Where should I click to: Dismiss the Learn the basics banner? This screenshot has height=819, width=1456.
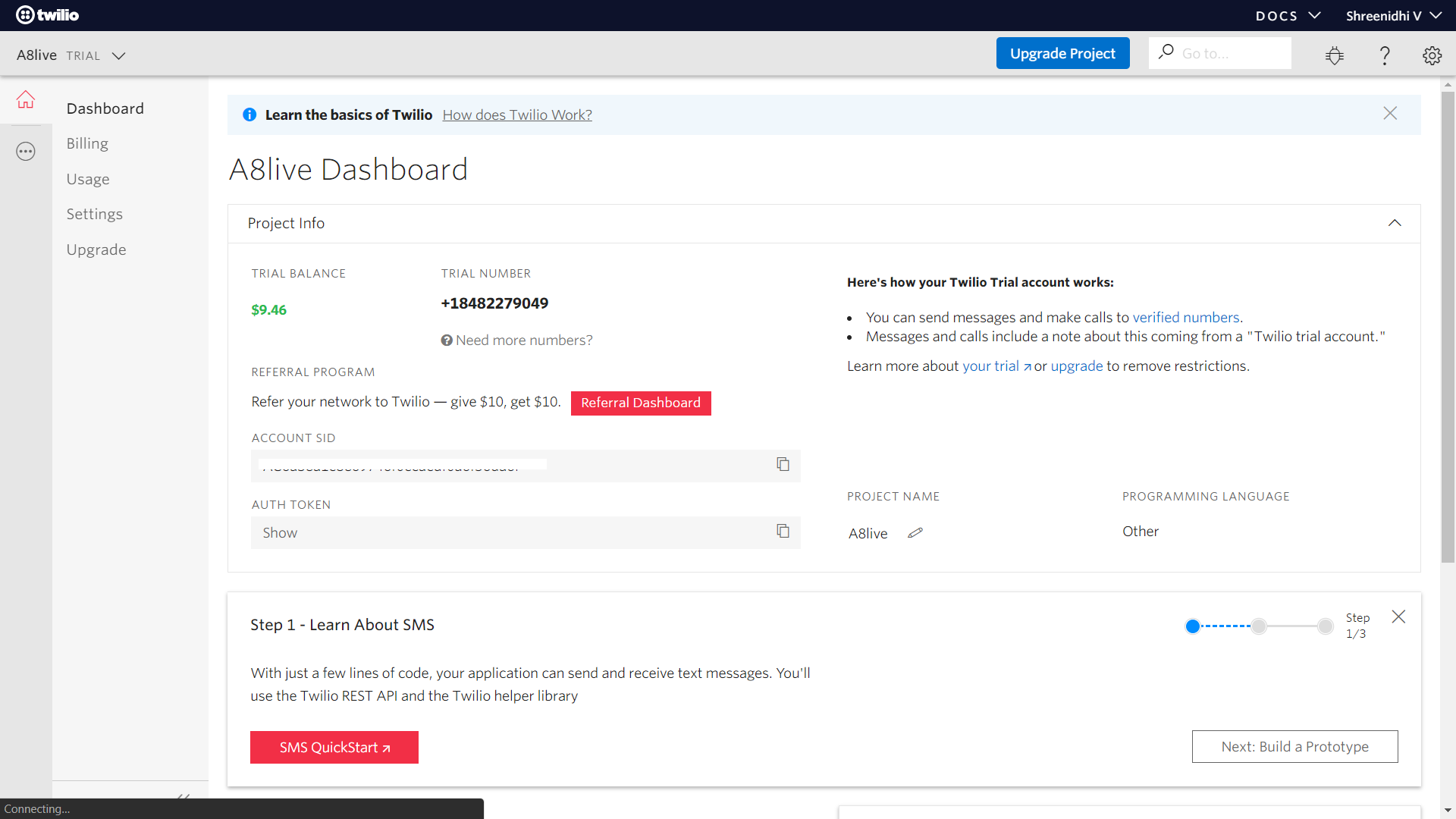point(1390,113)
